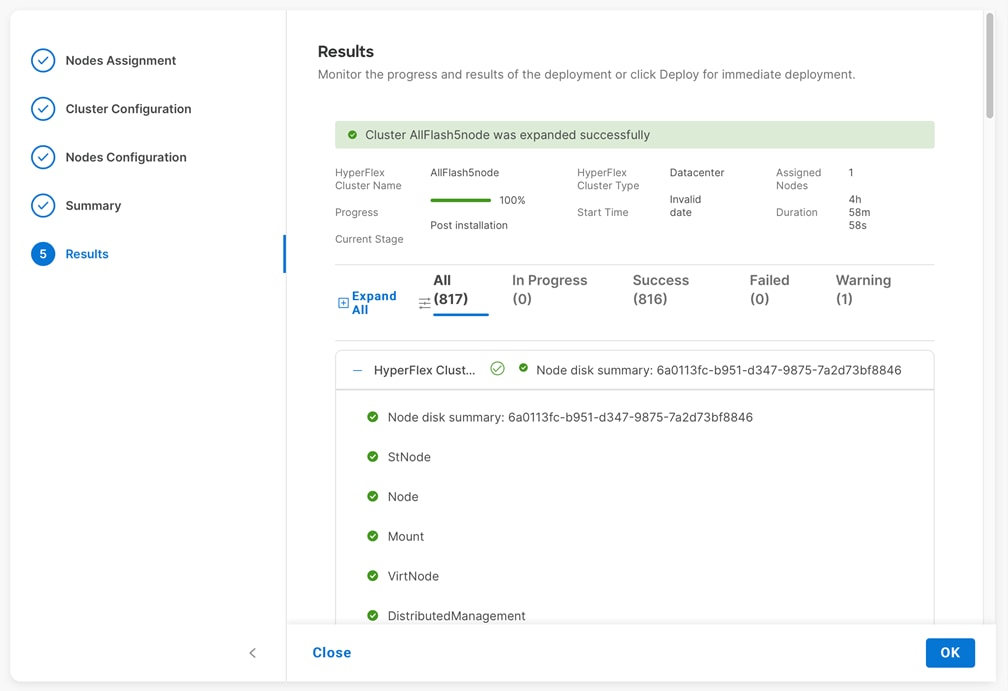Collapse the sidebar with the left chevron

(x=253, y=653)
